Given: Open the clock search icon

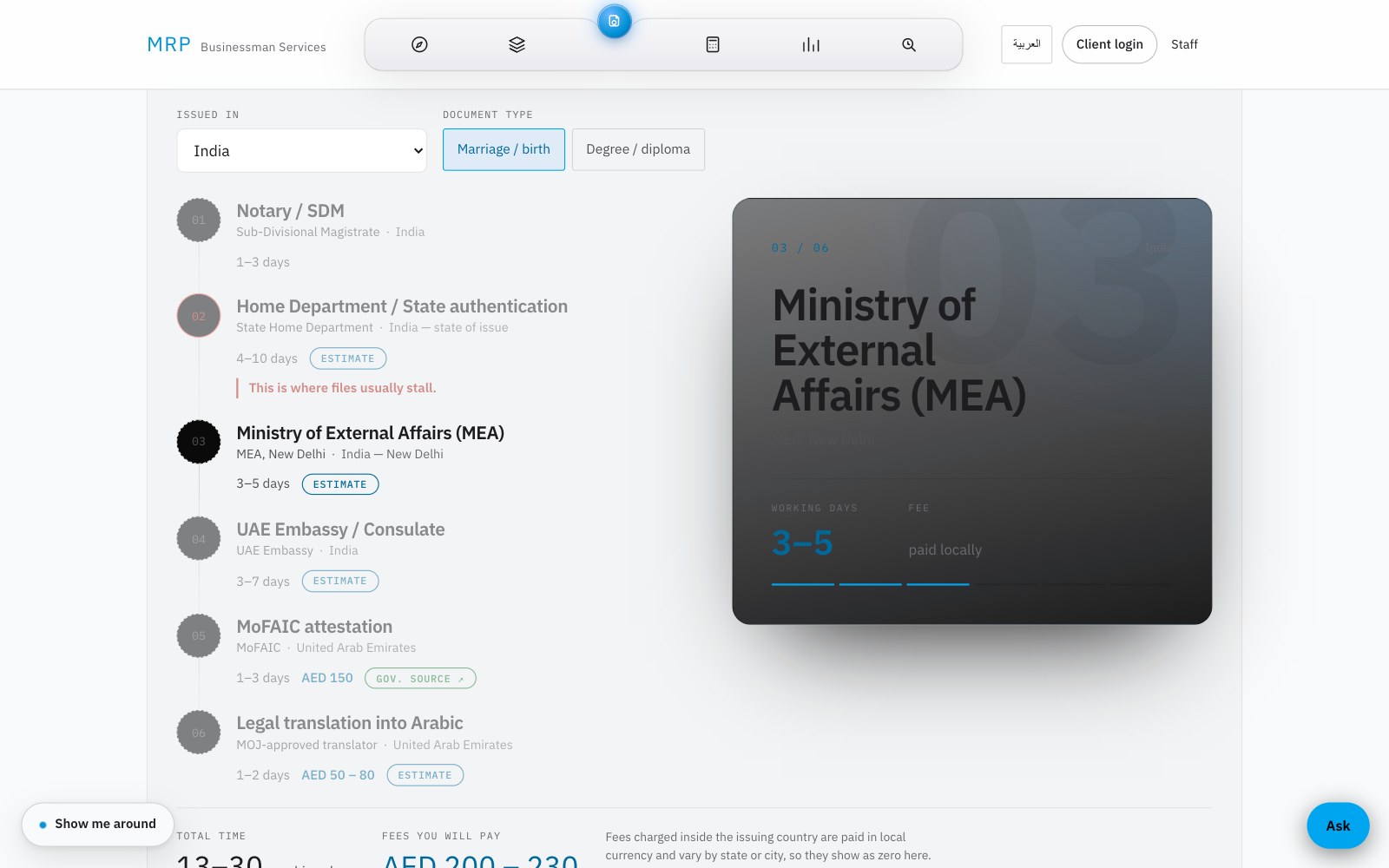Looking at the screenshot, I should (x=909, y=44).
